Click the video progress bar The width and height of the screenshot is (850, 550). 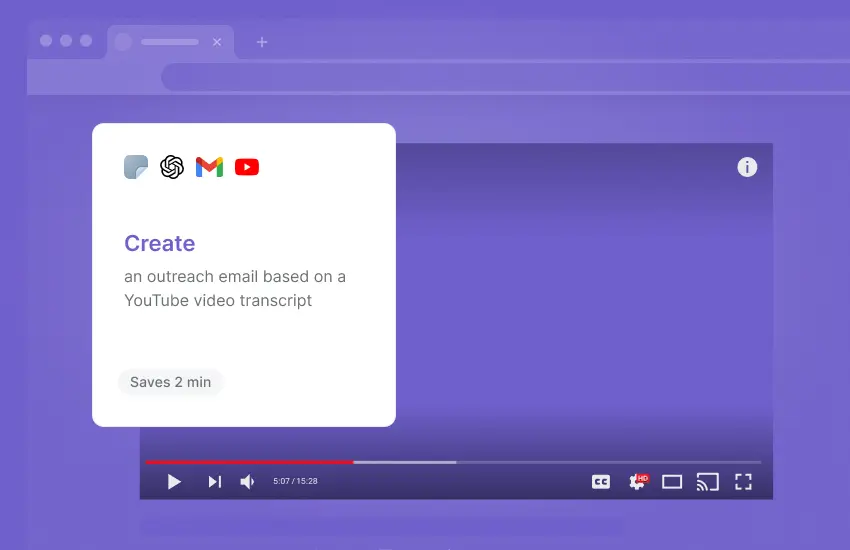[x=453, y=462]
